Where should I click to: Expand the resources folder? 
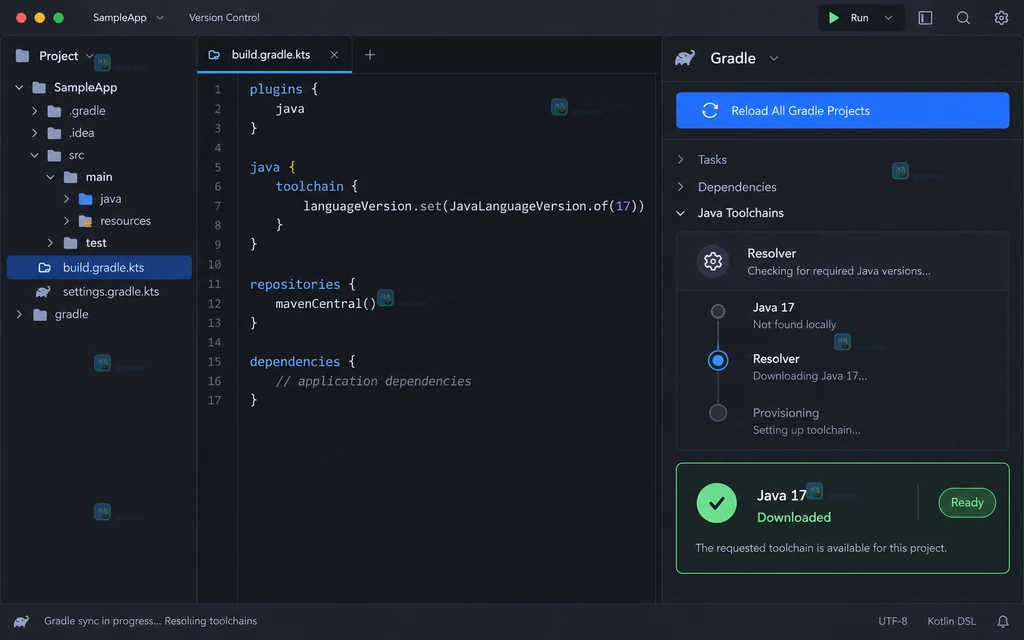66,221
